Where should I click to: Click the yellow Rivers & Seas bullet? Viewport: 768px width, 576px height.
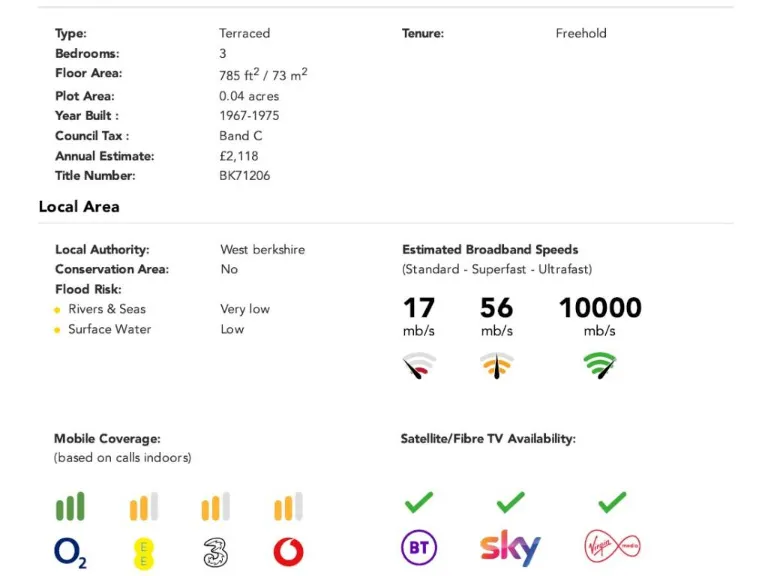57,310
